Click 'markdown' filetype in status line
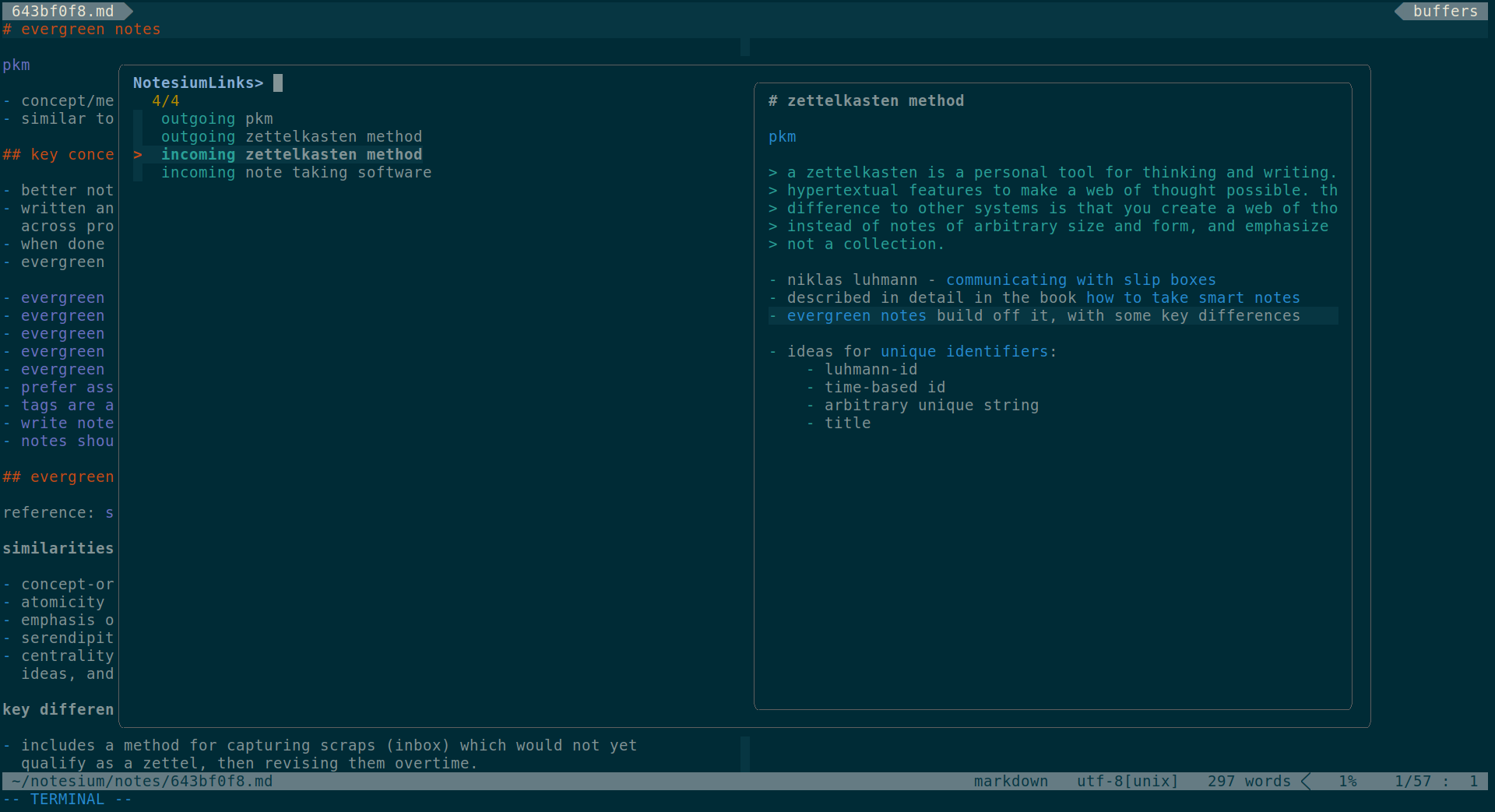The height and width of the screenshot is (812, 1495). click(x=1011, y=781)
